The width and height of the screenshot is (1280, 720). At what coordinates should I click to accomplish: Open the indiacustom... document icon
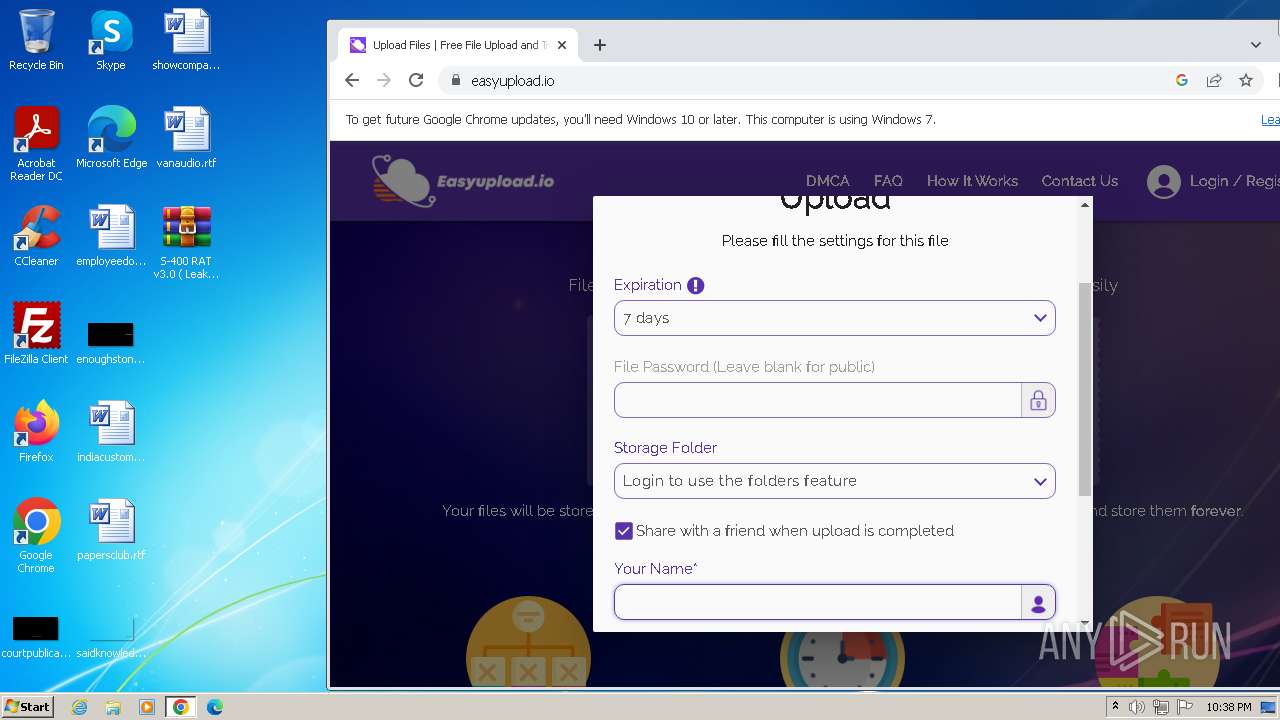[x=111, y=431]
